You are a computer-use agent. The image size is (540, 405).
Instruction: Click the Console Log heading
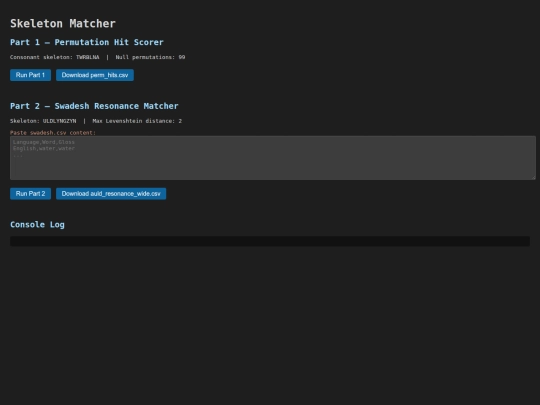click(x=37, y=225)
